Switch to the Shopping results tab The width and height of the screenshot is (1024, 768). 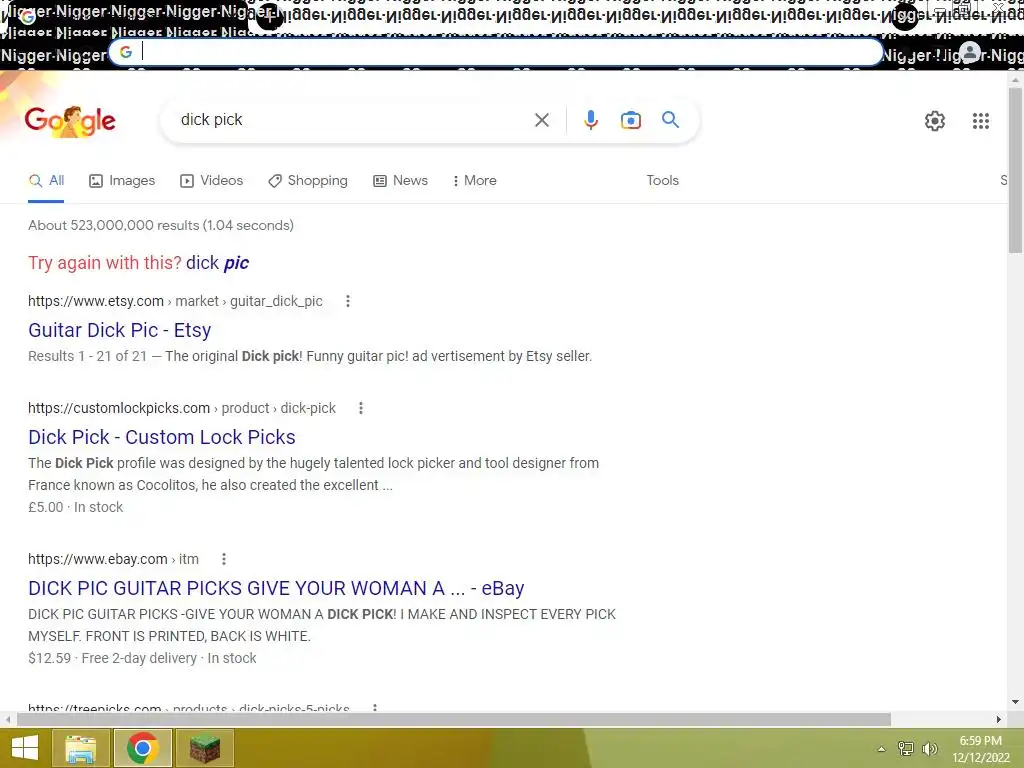tap(308, 180)
